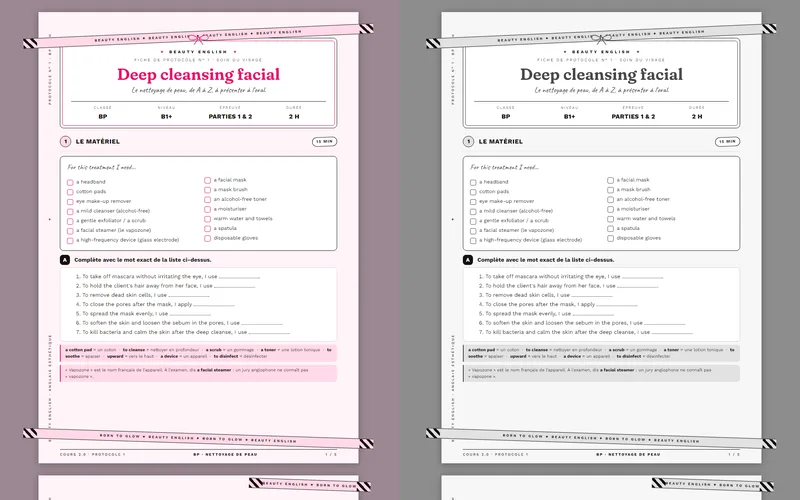Check 'a mild cleanser (alcohol-free)' on gray sheet
Viewport: 800px width, 500px height.
[x=473, y=212]
